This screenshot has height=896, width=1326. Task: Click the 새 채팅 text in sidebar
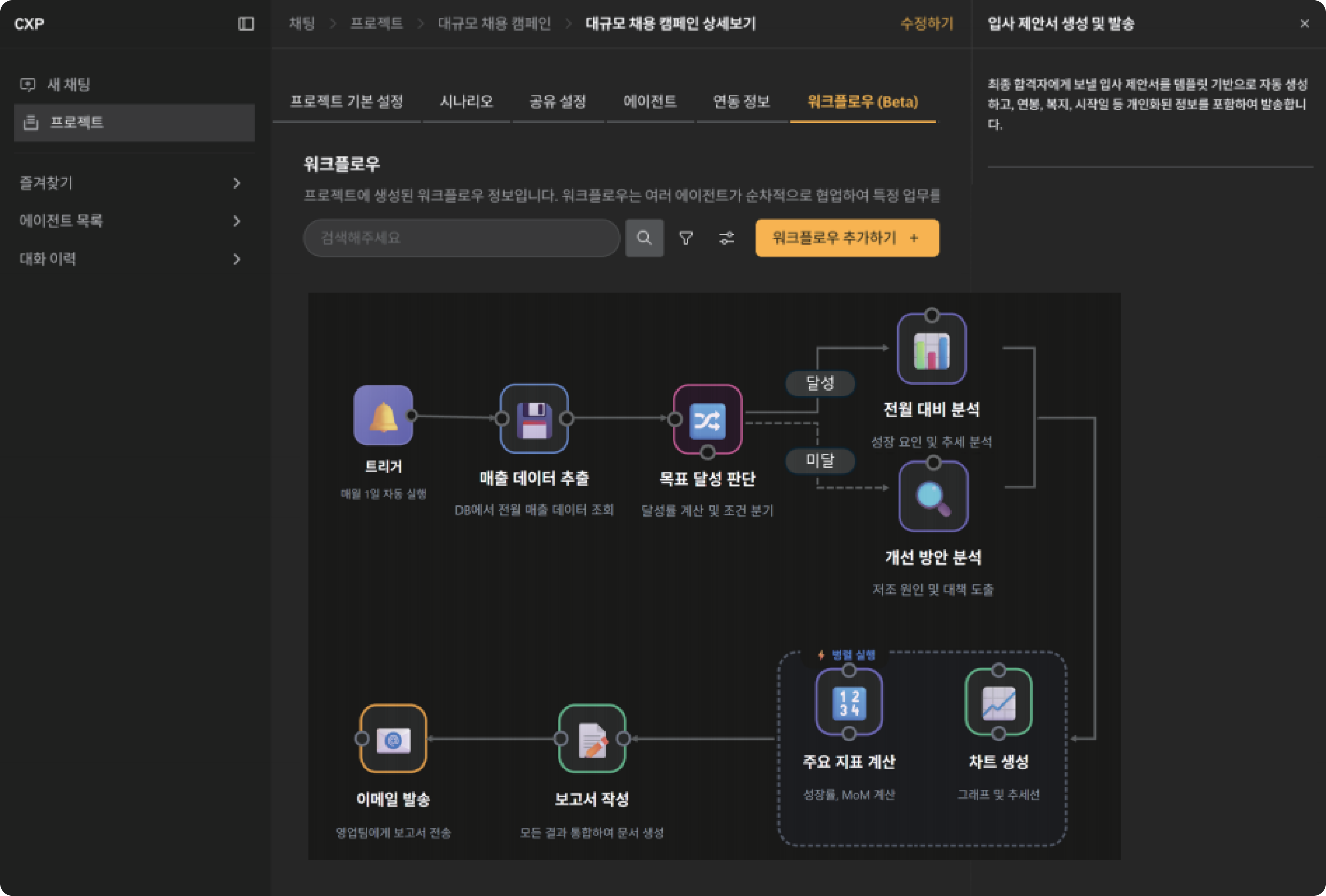click(x=68, y=84)
